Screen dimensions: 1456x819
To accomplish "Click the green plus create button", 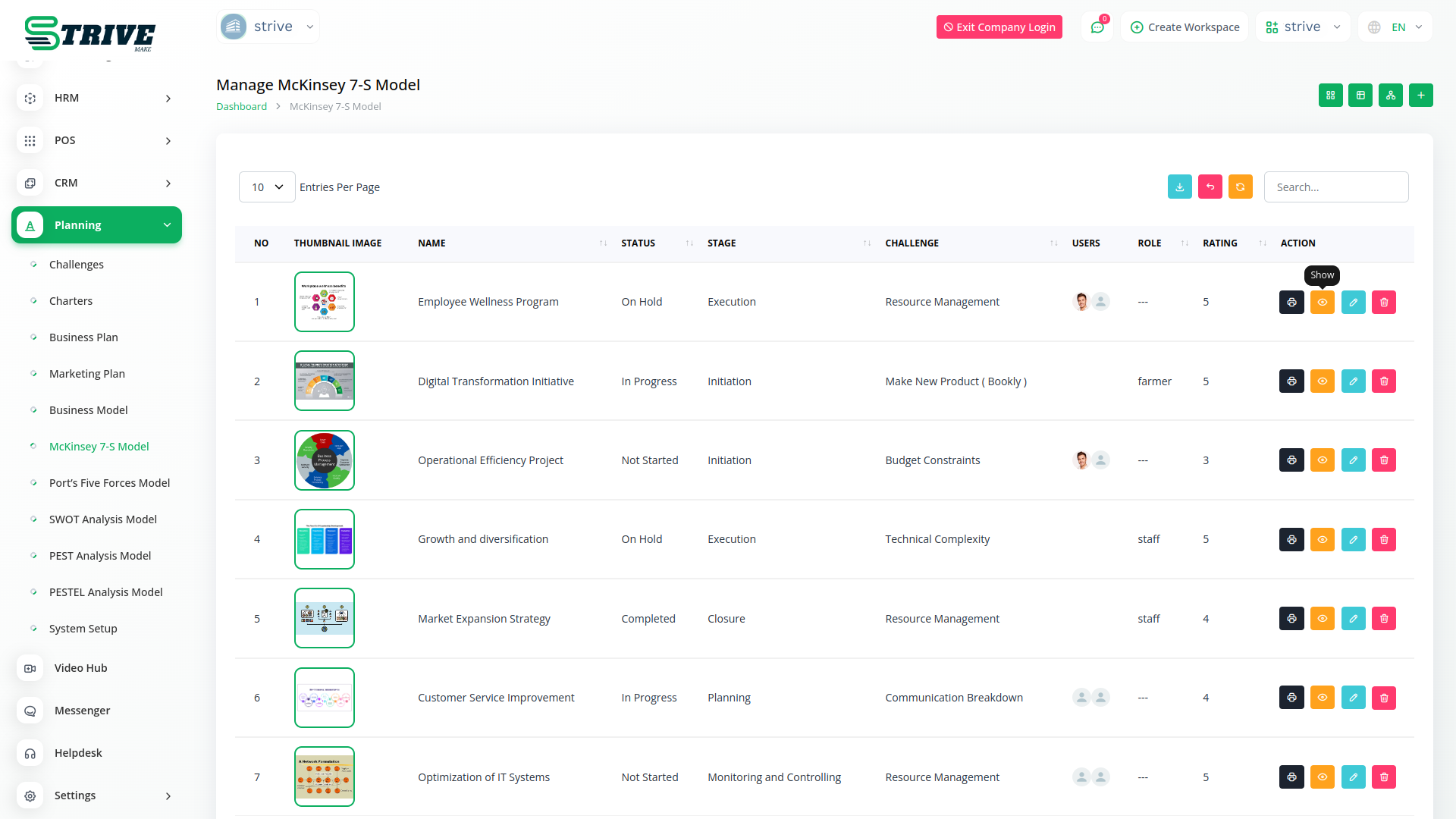I will click(x=1420, y=96).
